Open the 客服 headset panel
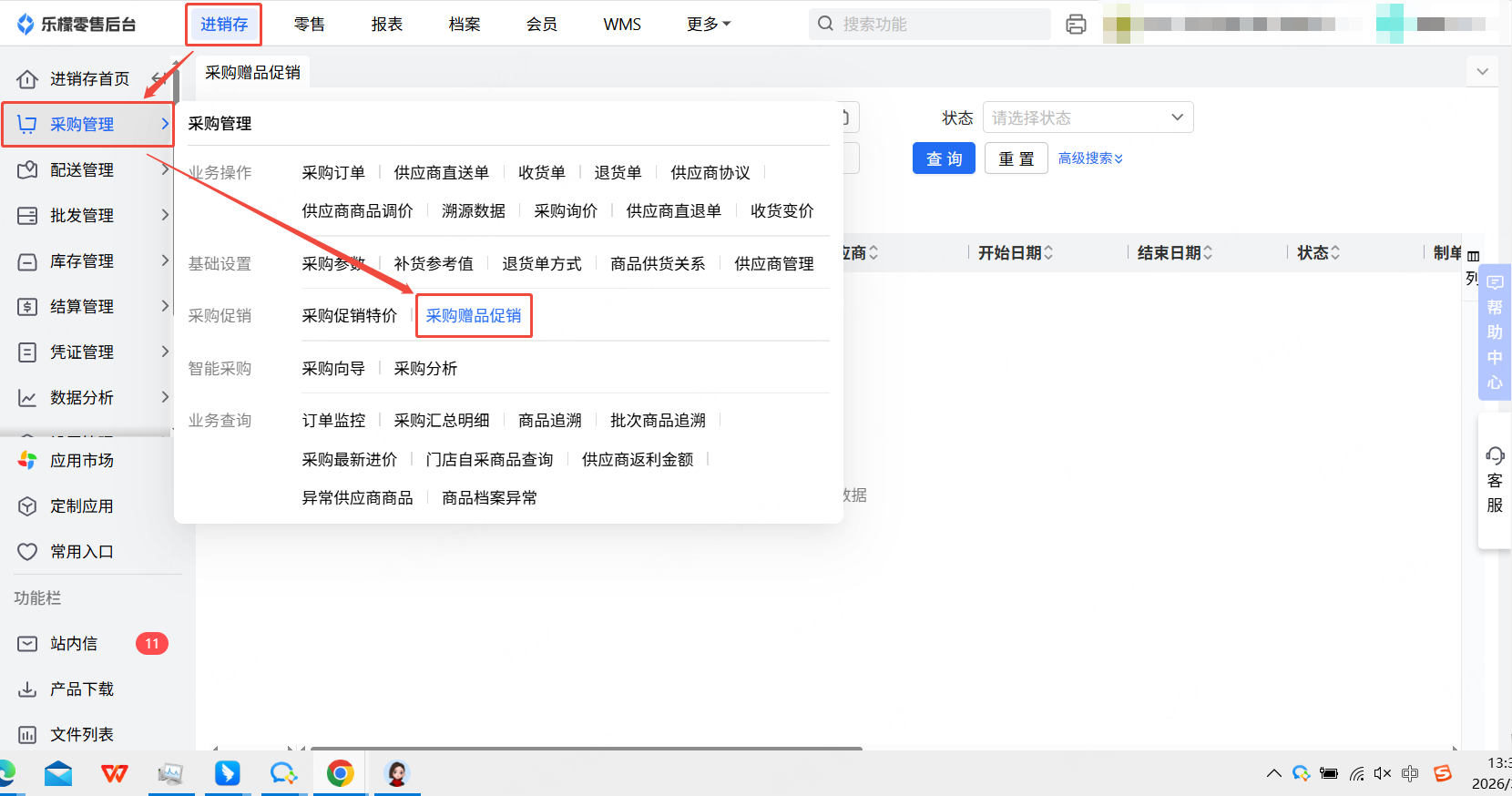This screenshot has height=796, width=1512. coord(1495,480)
